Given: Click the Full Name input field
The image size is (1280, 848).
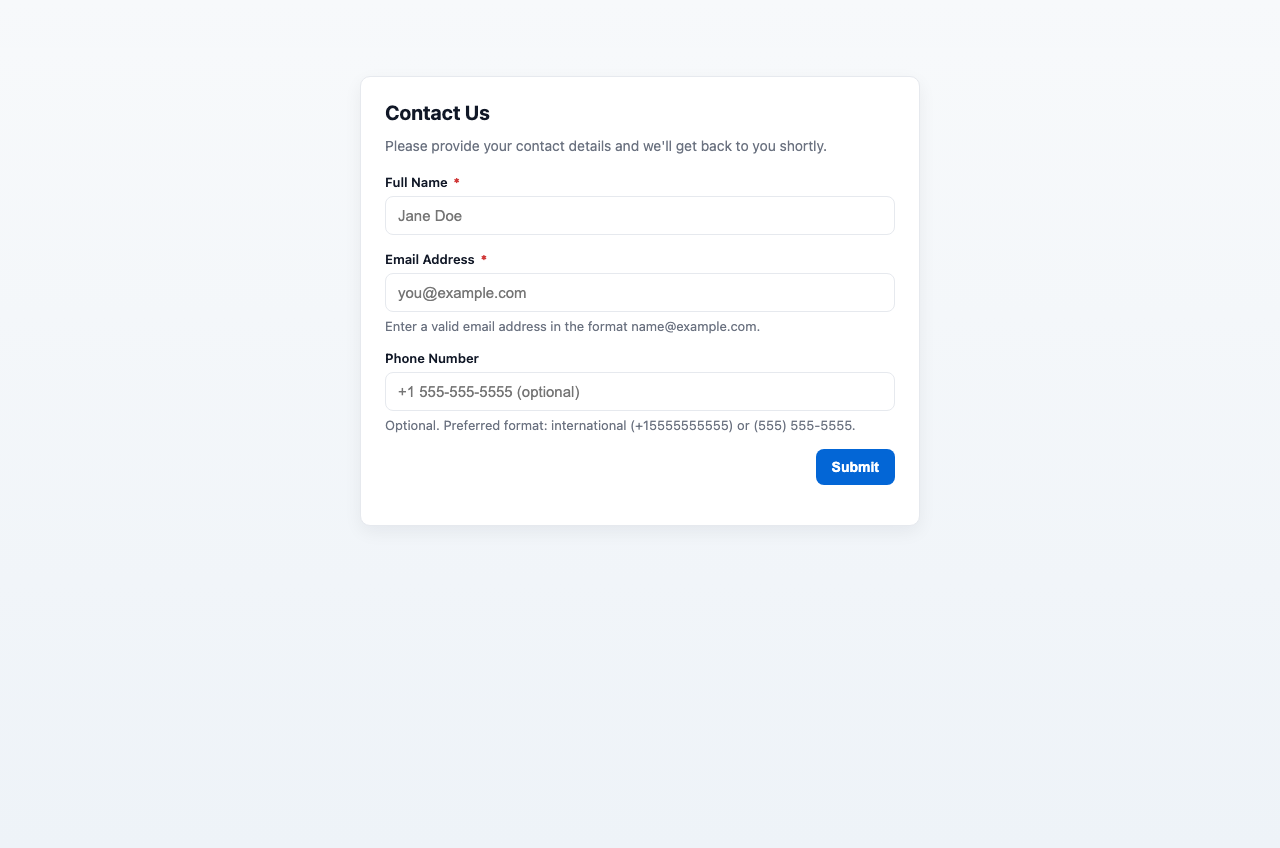Looking at the screenshot, I should point(640,215).
